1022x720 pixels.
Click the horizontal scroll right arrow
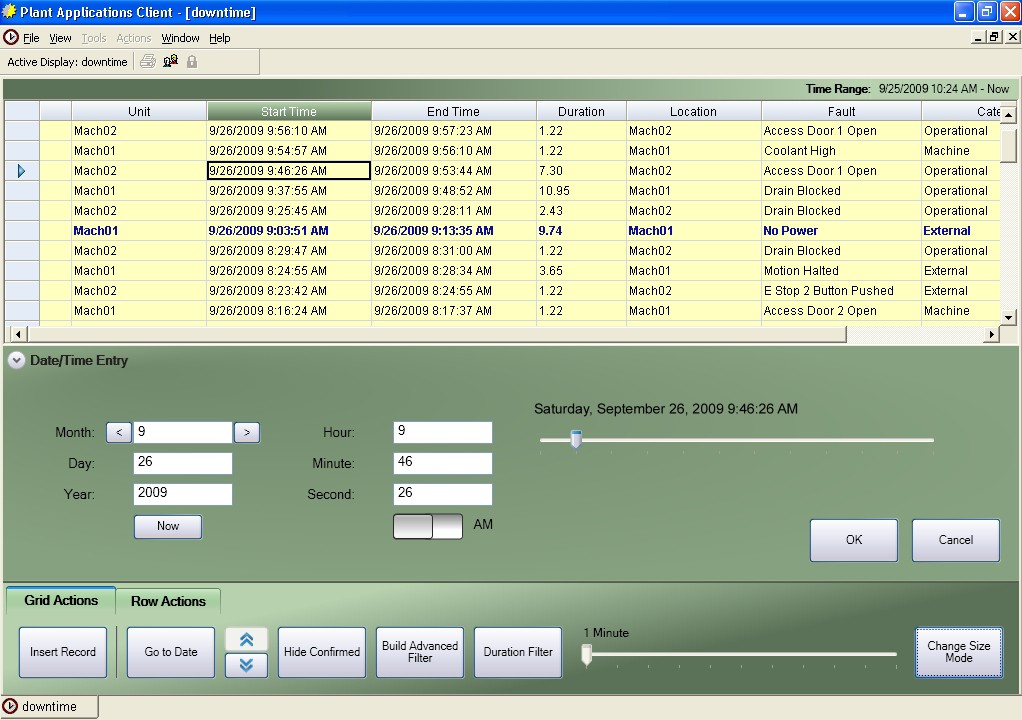point(991,334)
